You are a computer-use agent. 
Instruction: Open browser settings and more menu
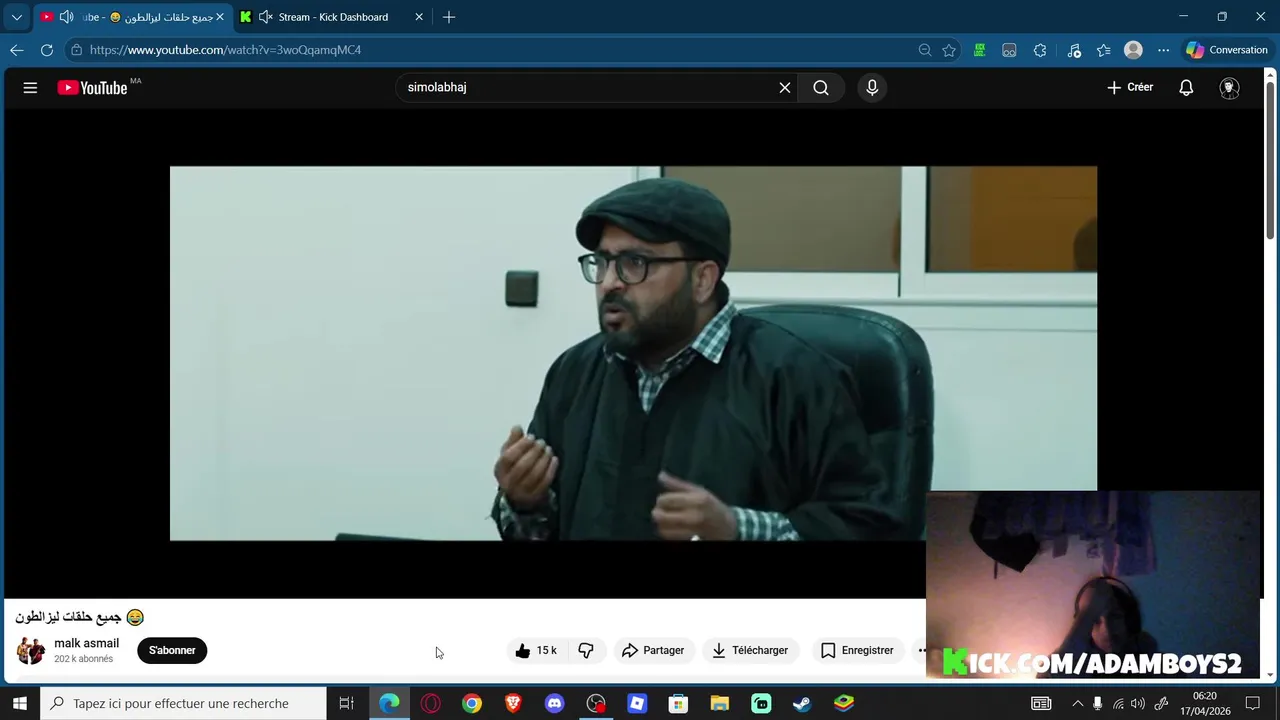pos(1163,50)
